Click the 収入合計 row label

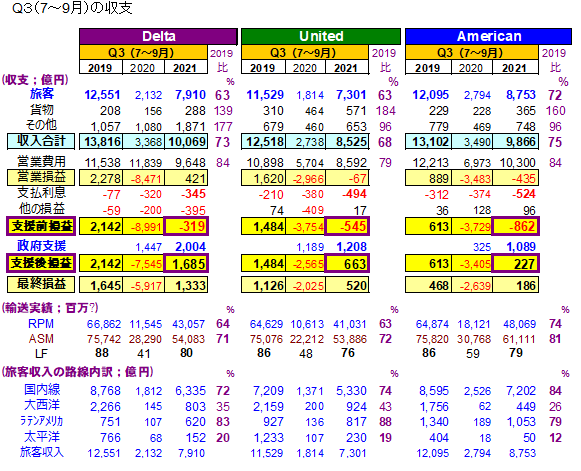(x=41, y=141)
